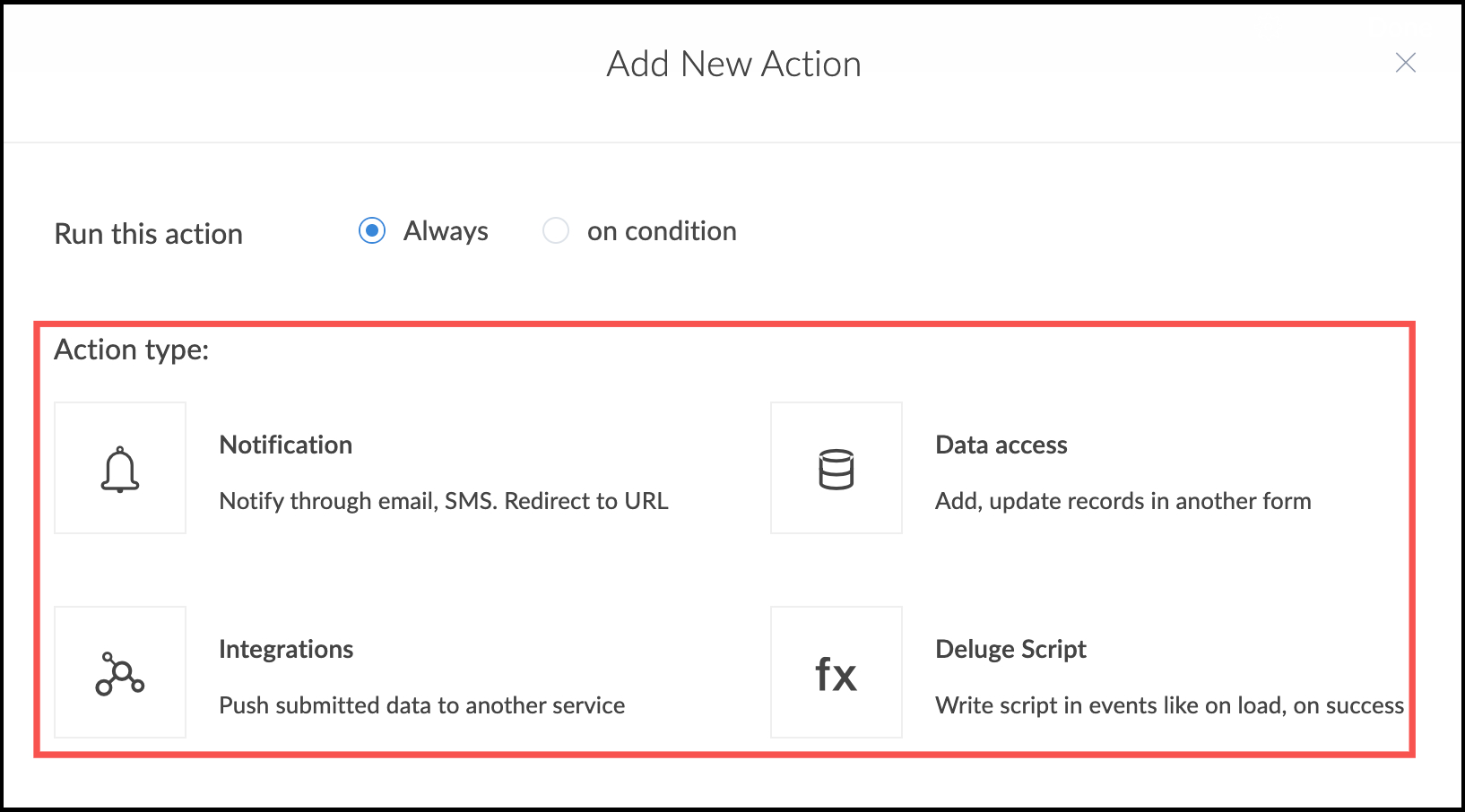Enable the on condition radio button
Image resolution: width=1465 pixels, height=812 pixels.
pyautogui.click(x=556, y=230)
